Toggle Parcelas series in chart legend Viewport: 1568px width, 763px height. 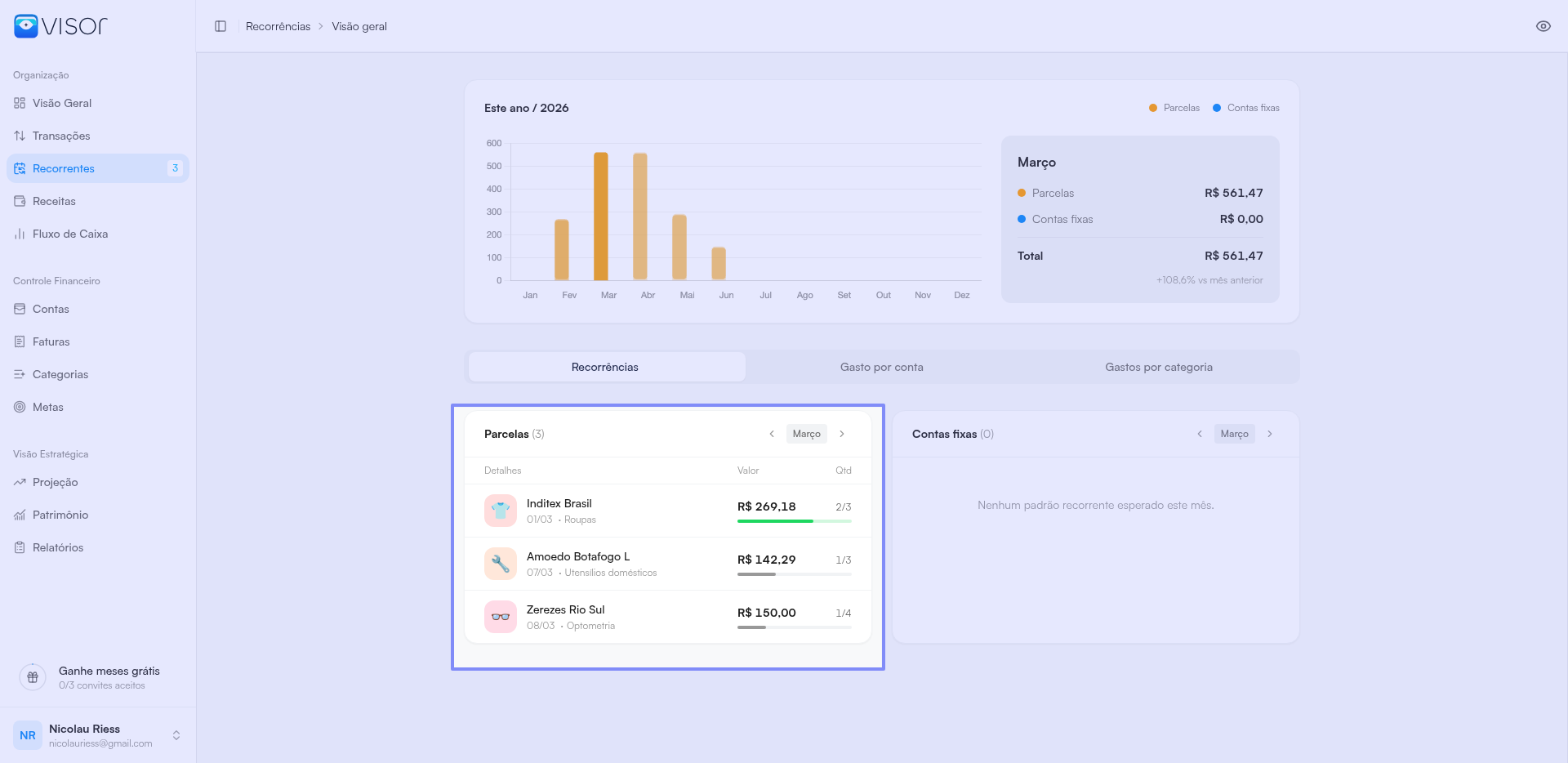tap(1174, 108)
